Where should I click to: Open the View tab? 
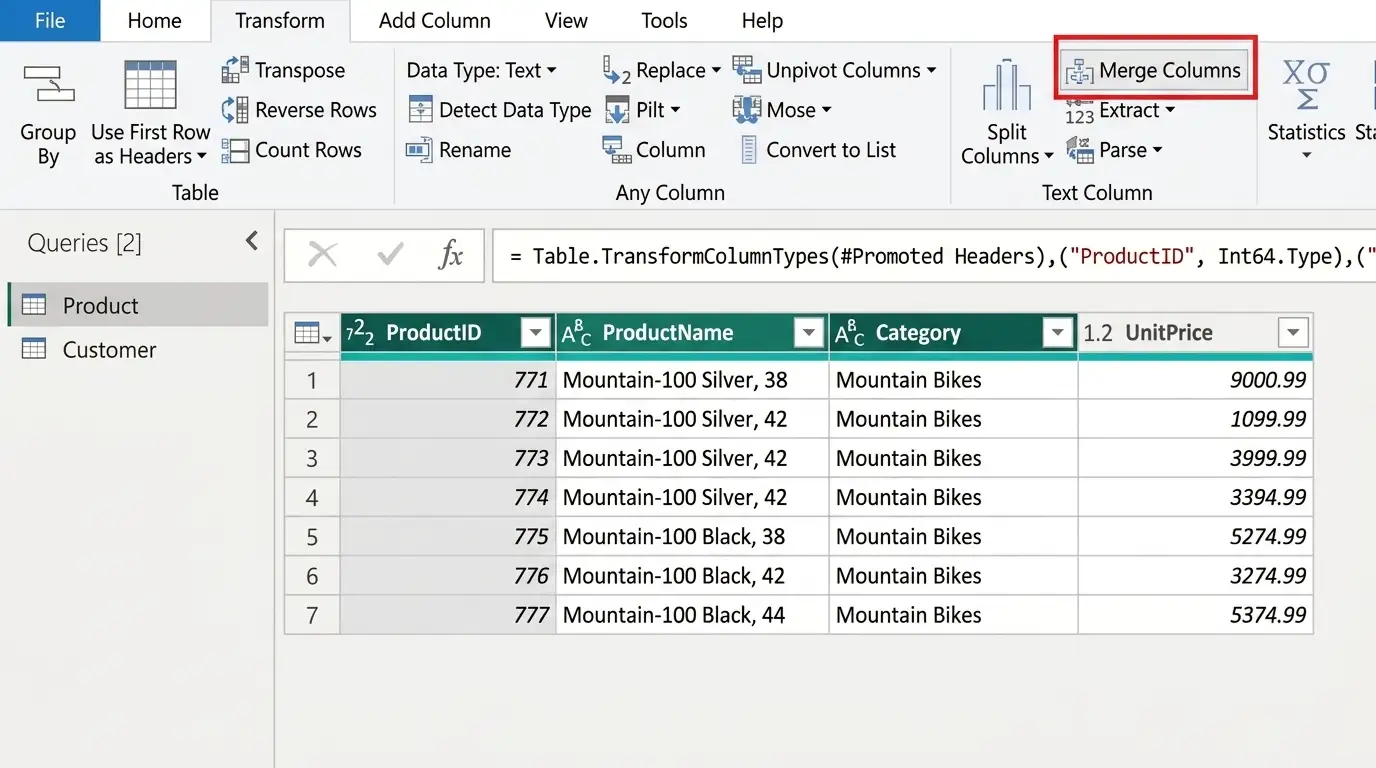(566, 21)
